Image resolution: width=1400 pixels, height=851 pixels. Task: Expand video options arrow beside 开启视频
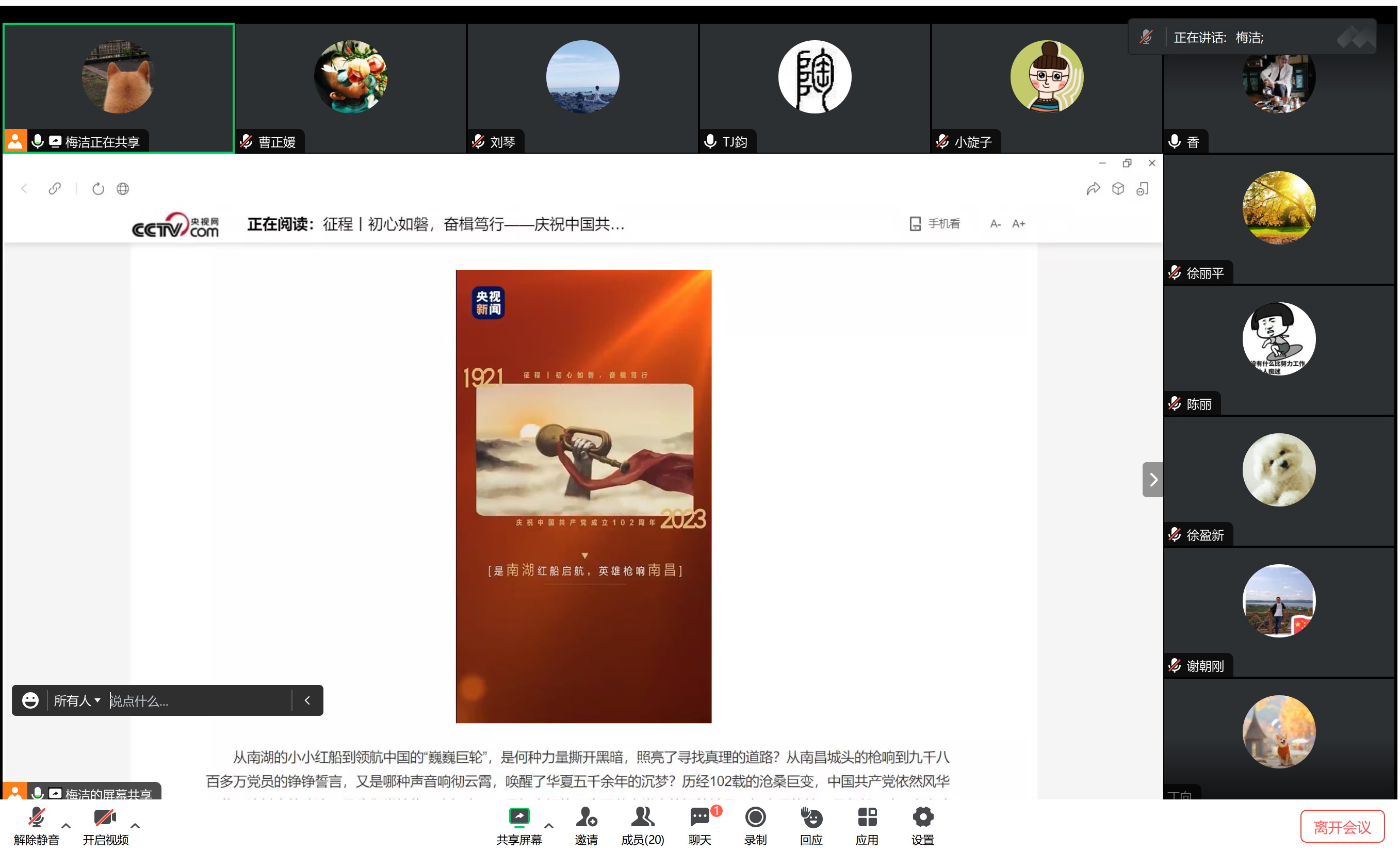pos(135,826)
